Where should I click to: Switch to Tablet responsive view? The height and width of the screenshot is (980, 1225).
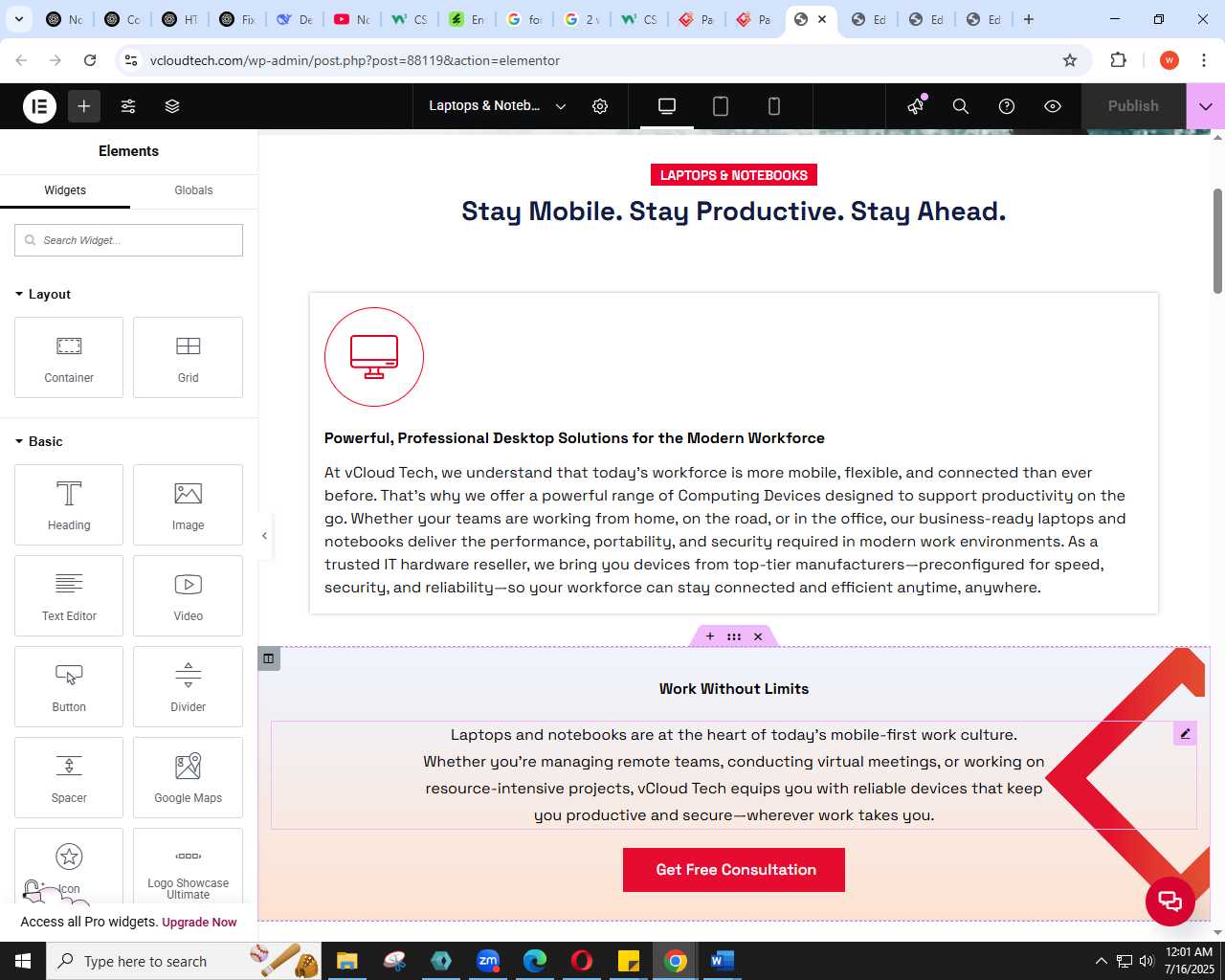pyautogui.click(x=721, y=106)
